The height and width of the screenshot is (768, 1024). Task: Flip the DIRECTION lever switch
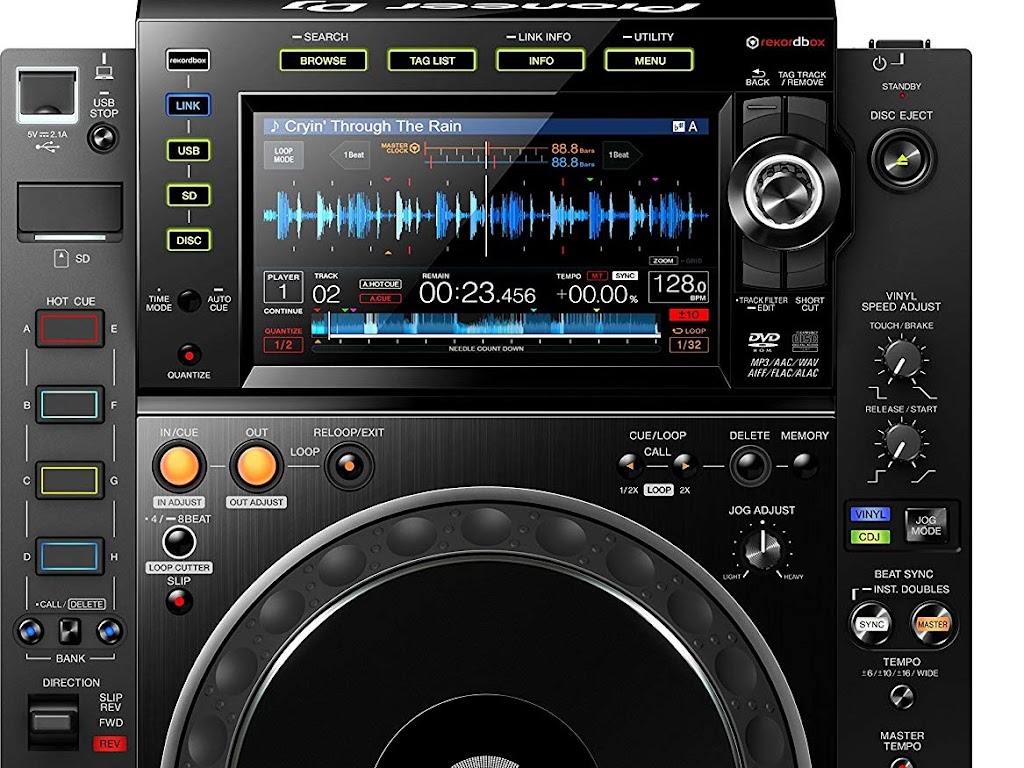click(x=52, y=721)
